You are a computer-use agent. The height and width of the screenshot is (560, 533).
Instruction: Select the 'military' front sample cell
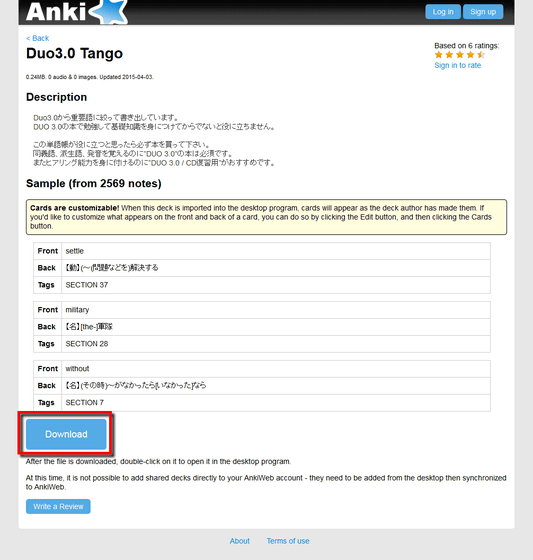click(276, 310)
